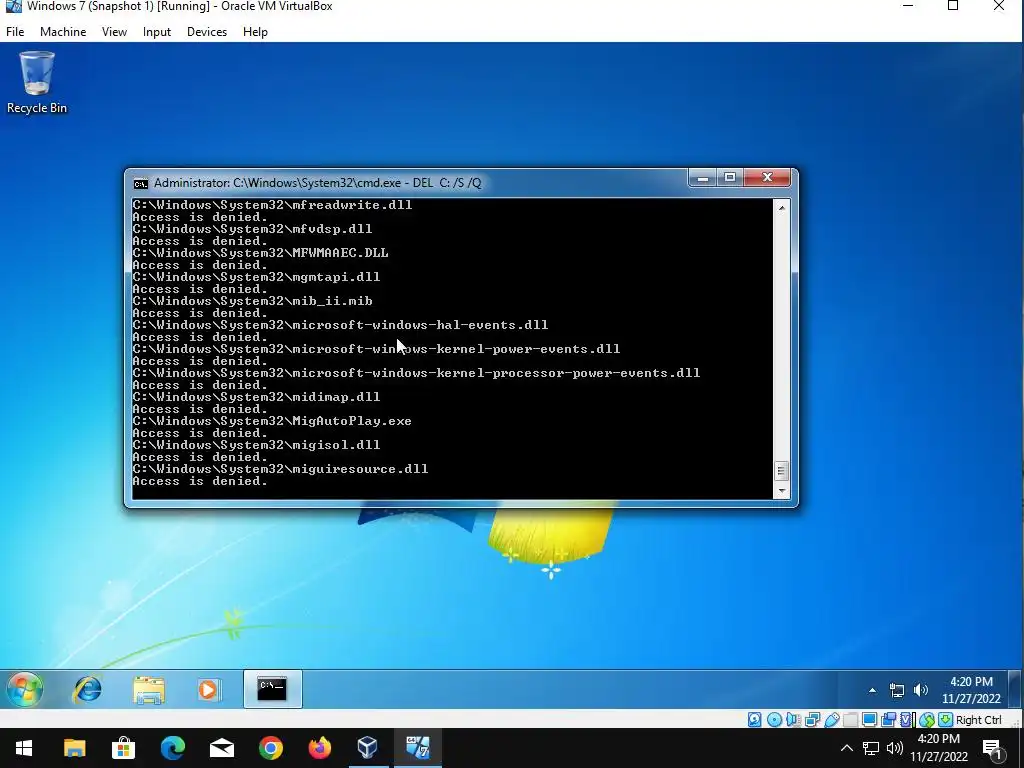The height and width of the screenshot is (768, 1024).
Task: Click host volume tray icon
Action: pos(895,748)
